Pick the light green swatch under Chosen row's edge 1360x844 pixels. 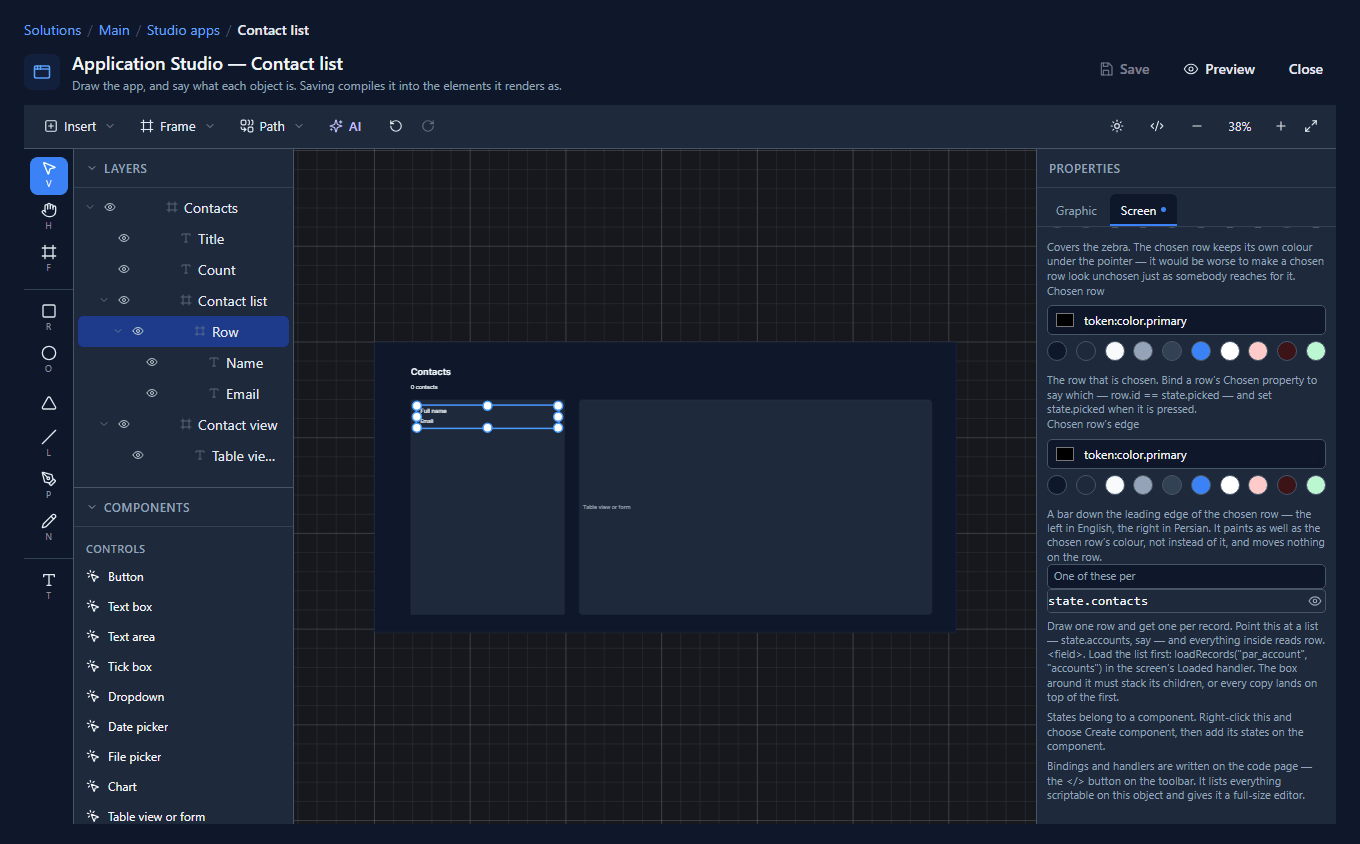tap(1316, 485)
